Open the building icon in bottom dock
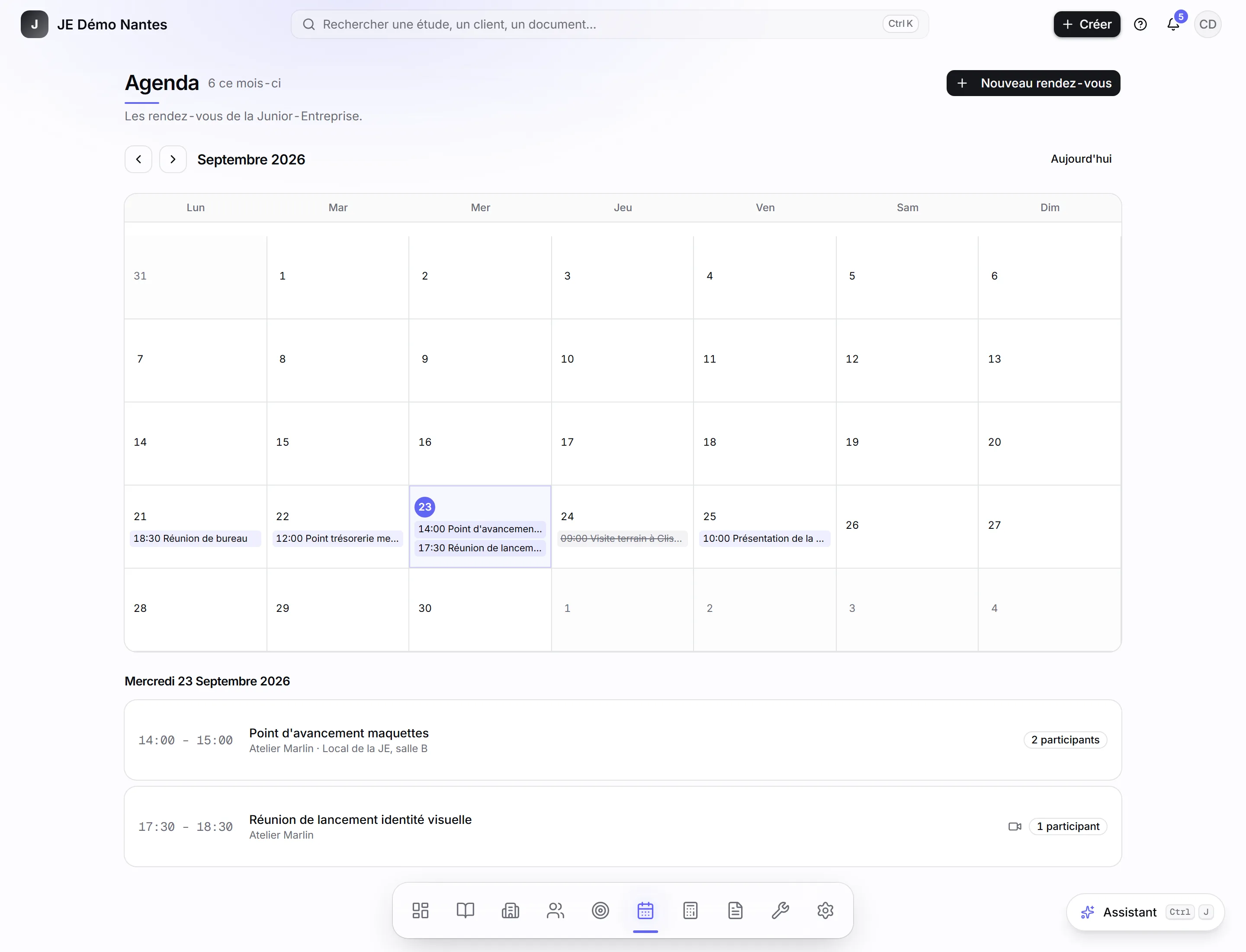The width and height of the screenshot is (1246, 952). pyautogui.click(x=510, y=910)
